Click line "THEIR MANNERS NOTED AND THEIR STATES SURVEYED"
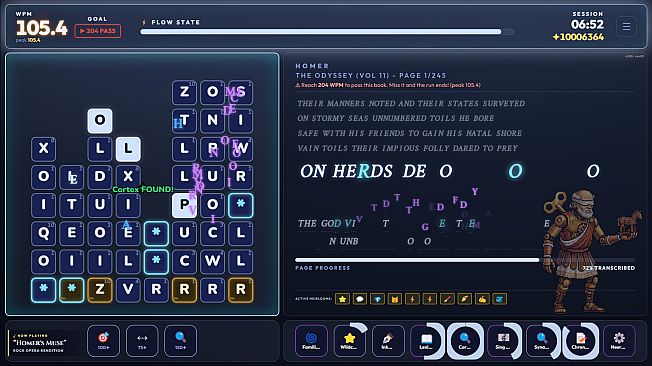Image resolution: width=652 pixels, height=366 pixels. tap(411, 103)
